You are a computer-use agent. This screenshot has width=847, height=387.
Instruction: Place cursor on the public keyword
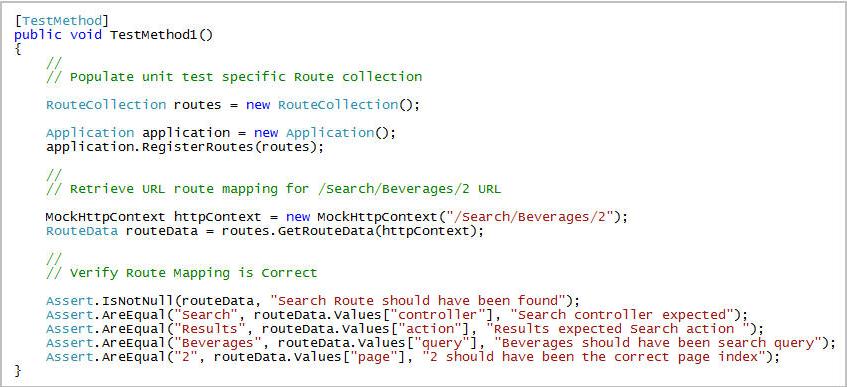(x=38, y=35)
